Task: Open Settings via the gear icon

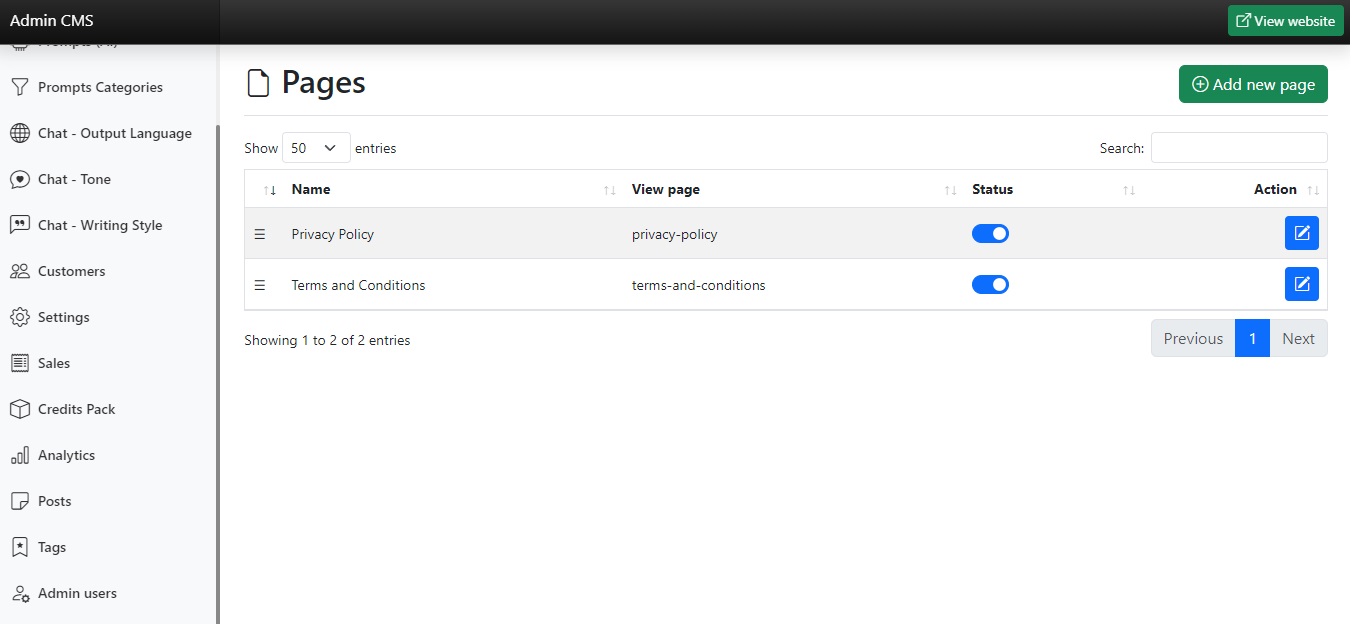Action: tap(19, 317)
